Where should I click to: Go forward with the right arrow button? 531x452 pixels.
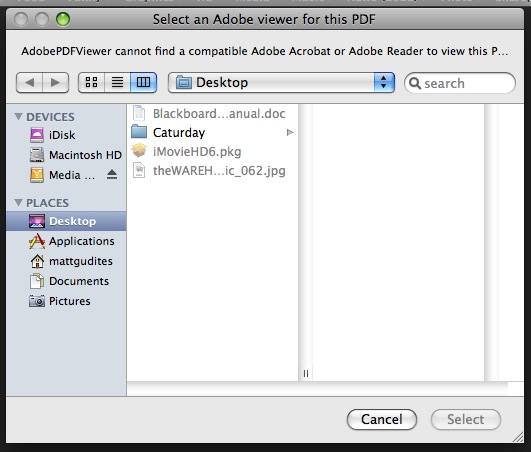tap(56, 82)
